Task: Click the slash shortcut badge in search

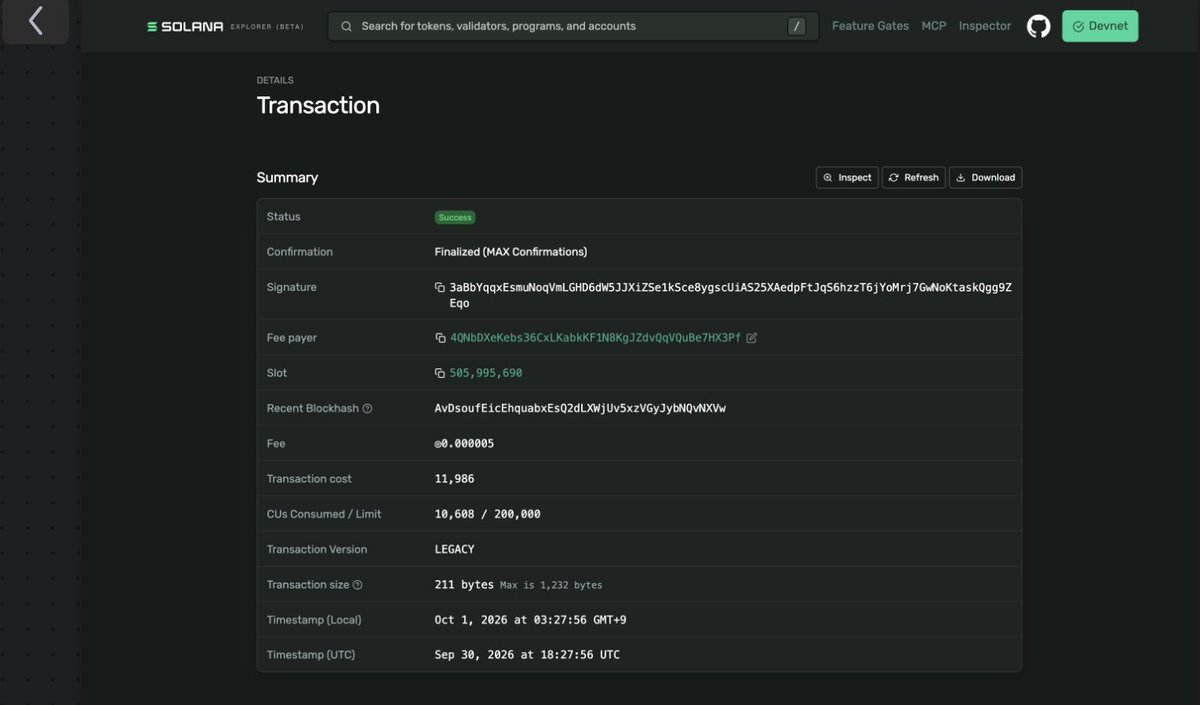Action: (796, 26)
